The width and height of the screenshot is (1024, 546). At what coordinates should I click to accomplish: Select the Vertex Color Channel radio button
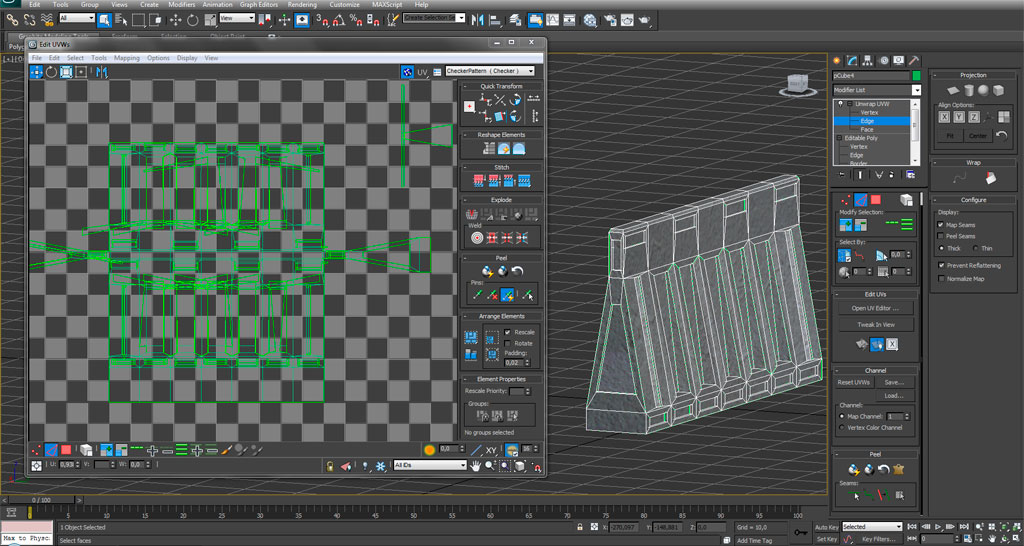point(841,428)
